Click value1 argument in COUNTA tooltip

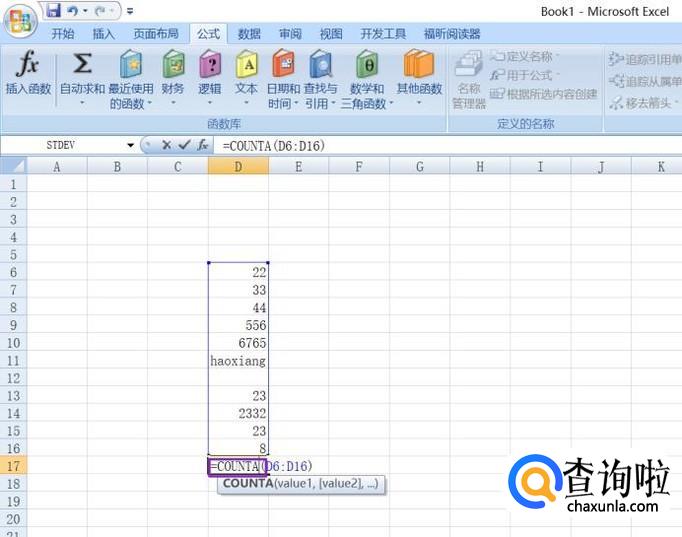[x=296, y=484]
